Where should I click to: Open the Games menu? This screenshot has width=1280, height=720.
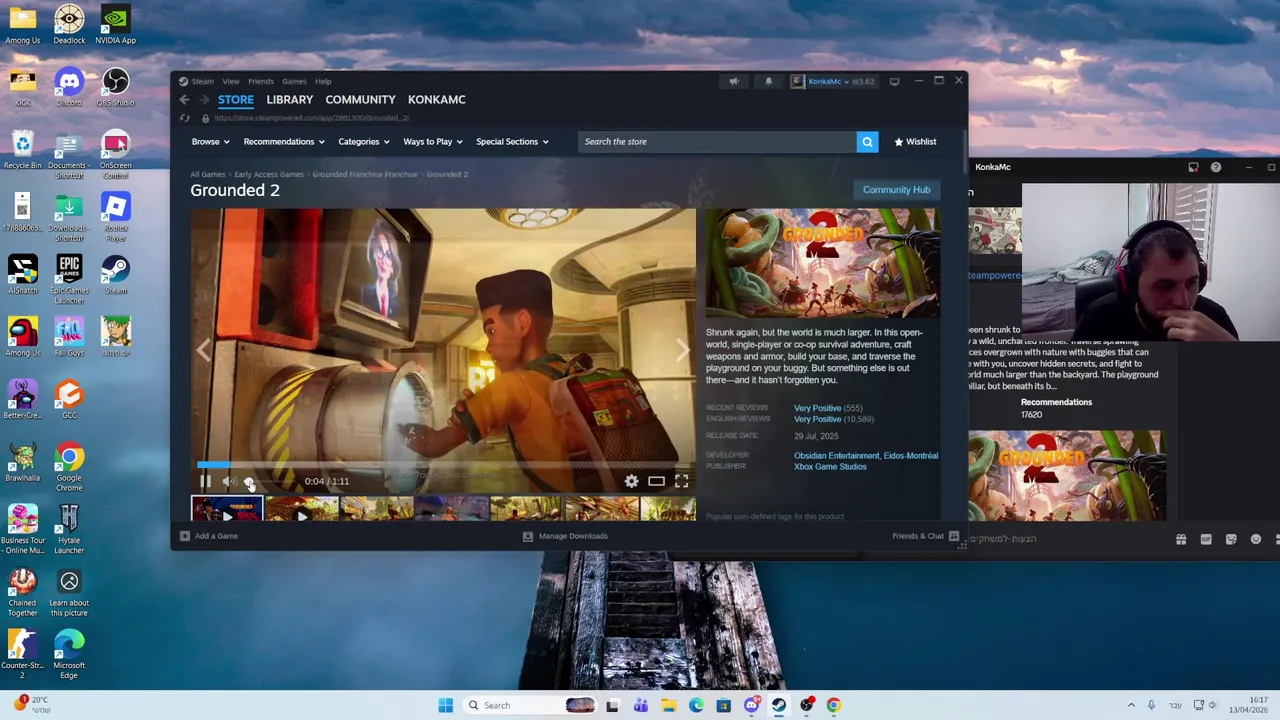[294, 81]
